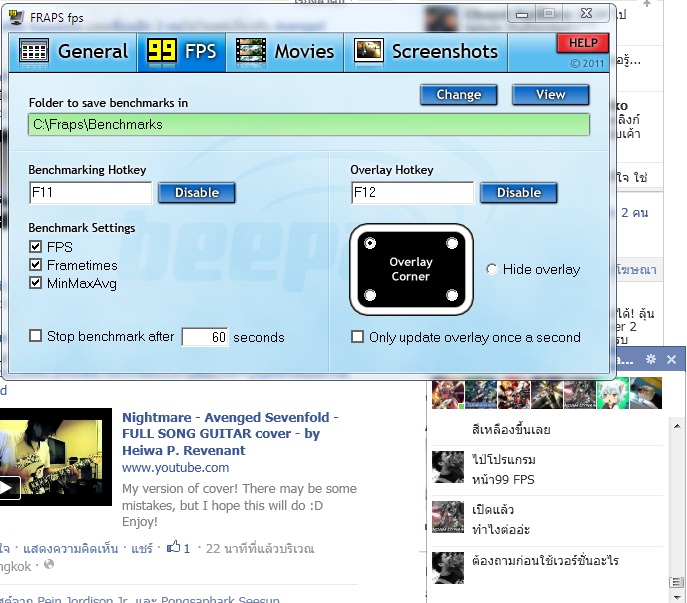This screenshot has height=603, width=687.
Task: Click avatar next to ไปโปรแกรม message
Action: (x=448, y=467)
